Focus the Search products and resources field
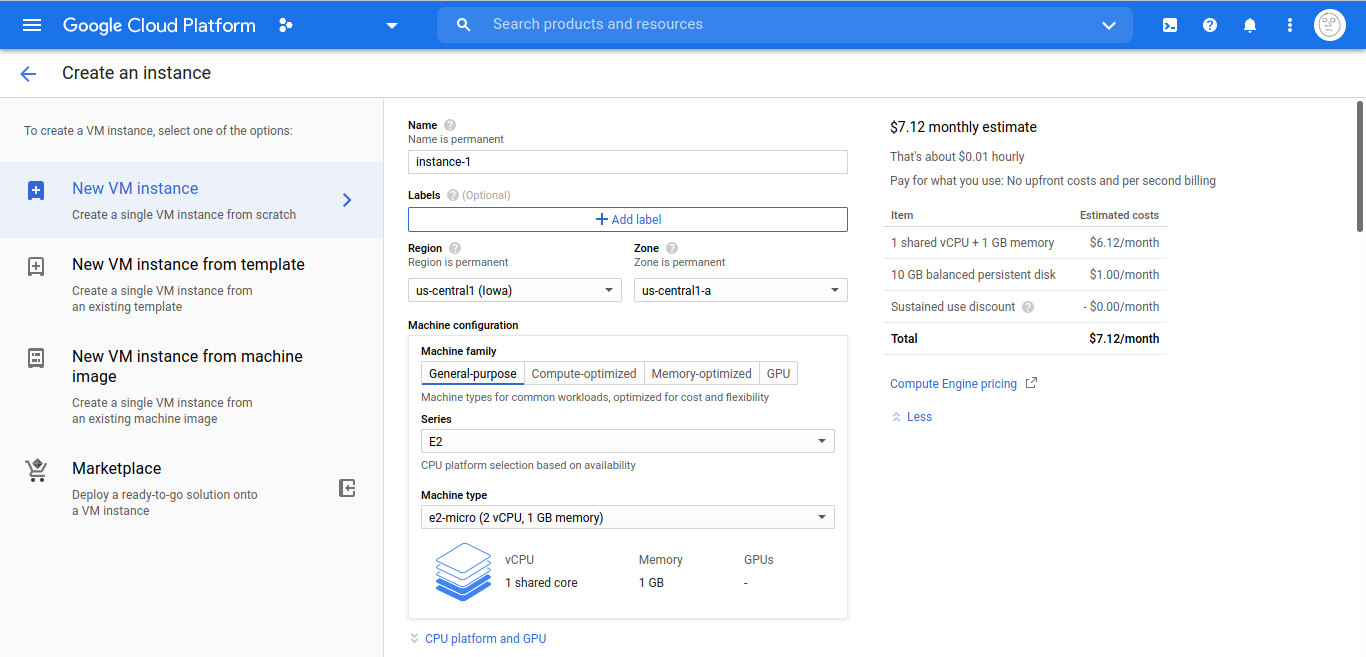Screen dimensions: 1366x657 pos(785,25)
